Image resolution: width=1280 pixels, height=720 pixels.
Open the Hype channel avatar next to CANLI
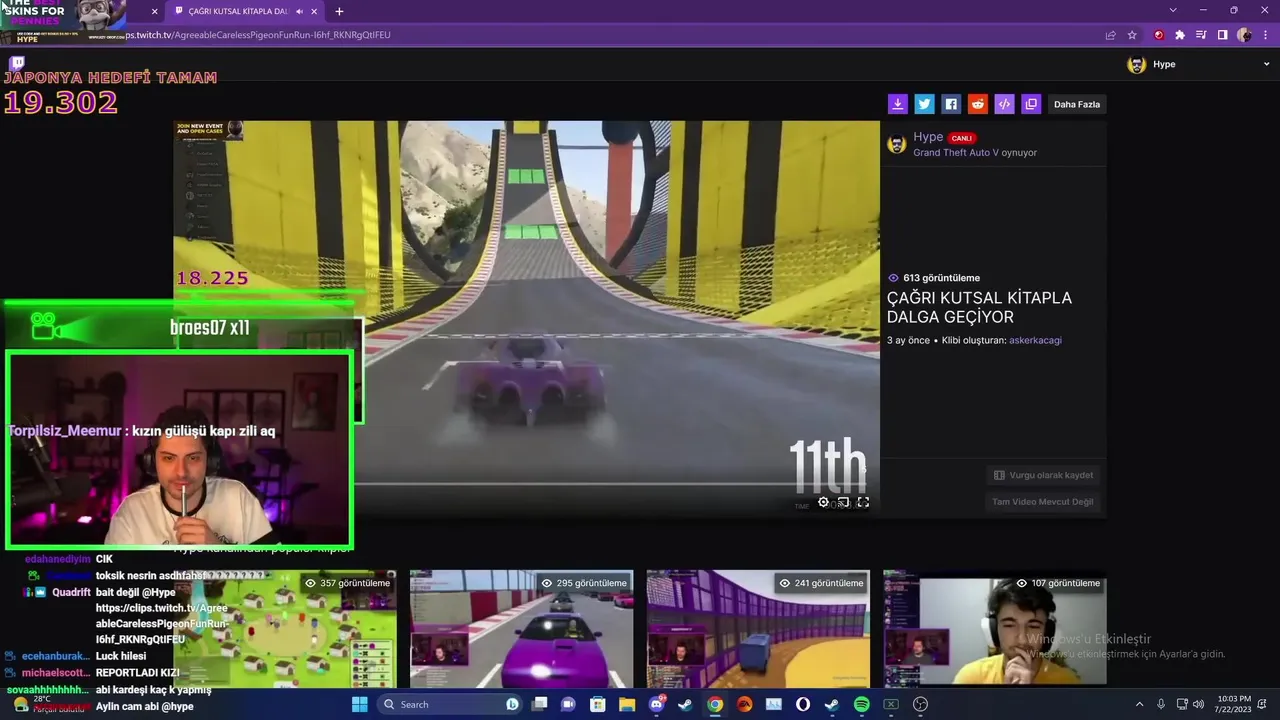(x=897, y=144)
